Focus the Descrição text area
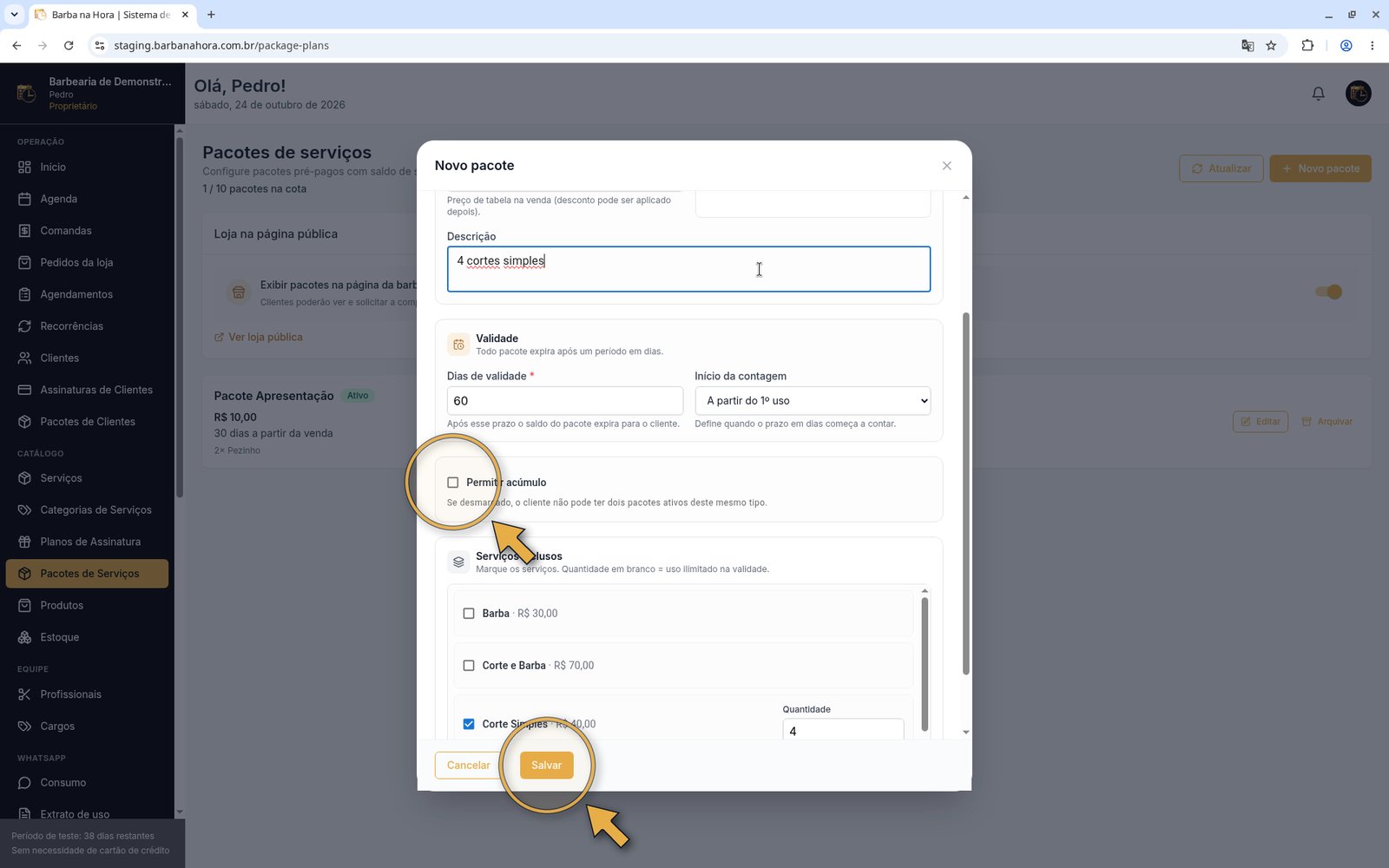The image size is (1389, 868). 688,269
